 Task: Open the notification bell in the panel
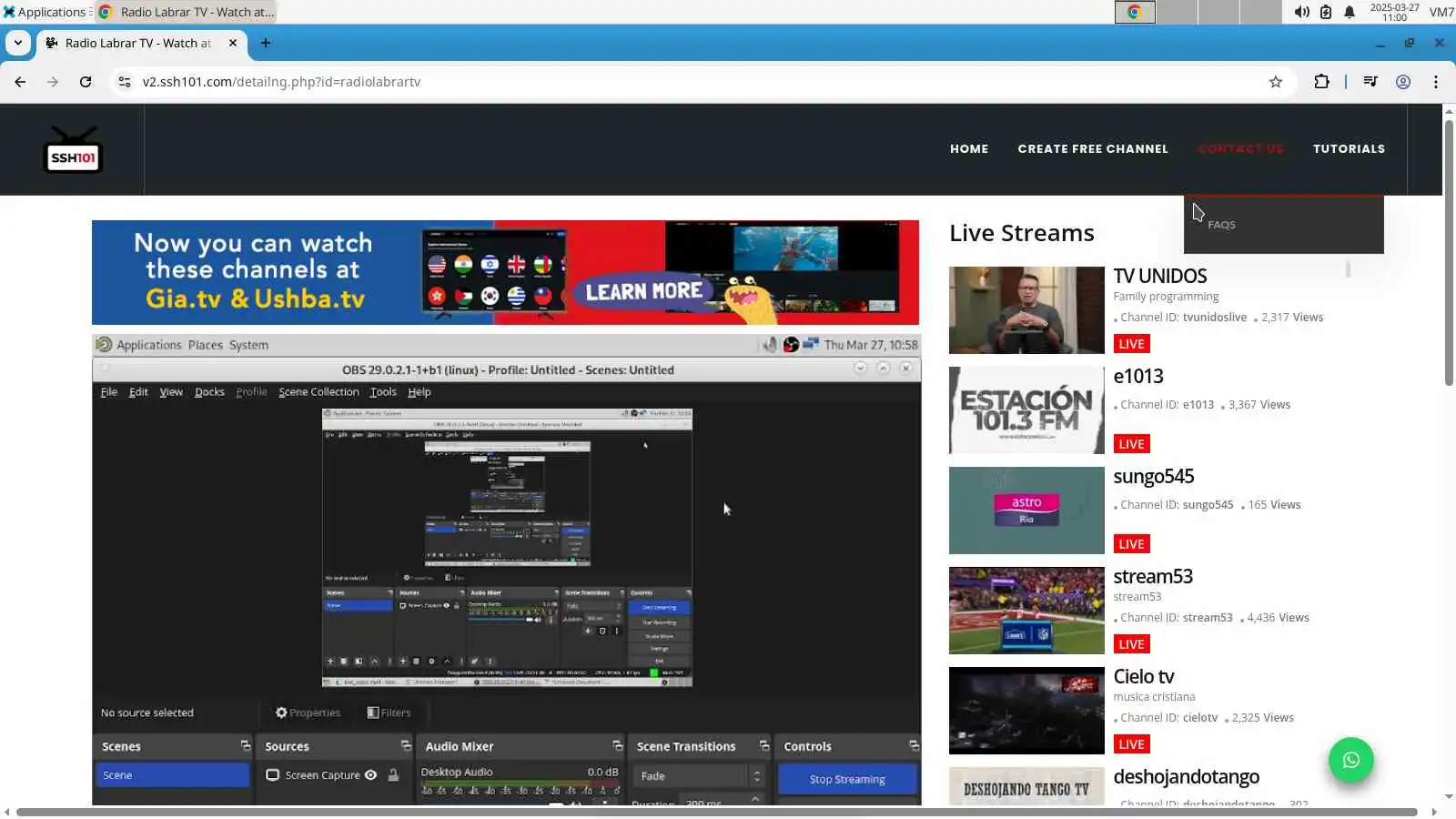click(1350, 12)
